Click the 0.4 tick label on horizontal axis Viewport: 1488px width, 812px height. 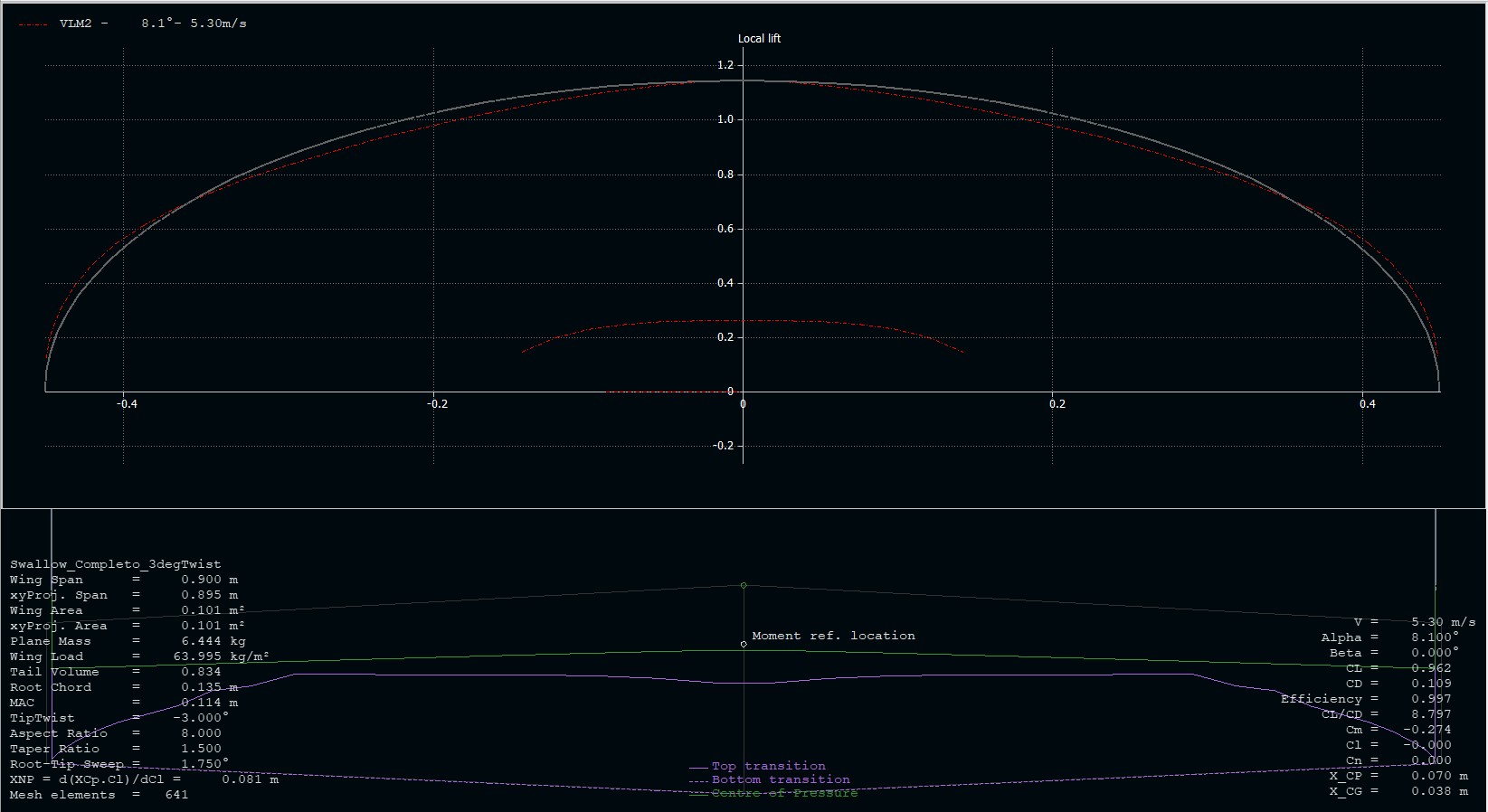point(1367,404)
